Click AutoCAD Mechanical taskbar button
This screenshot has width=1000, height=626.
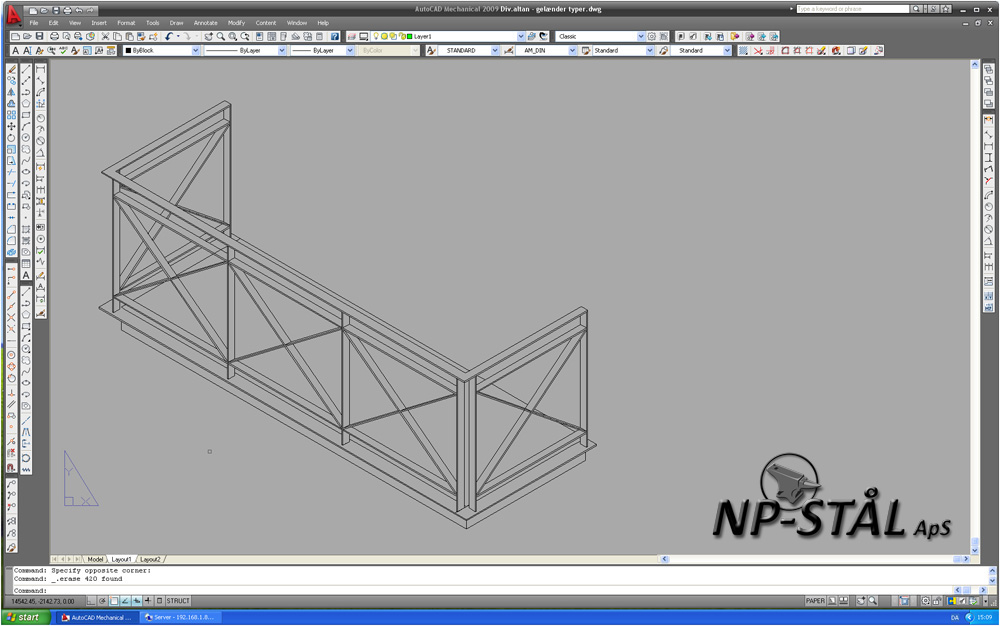pos(98,617)
